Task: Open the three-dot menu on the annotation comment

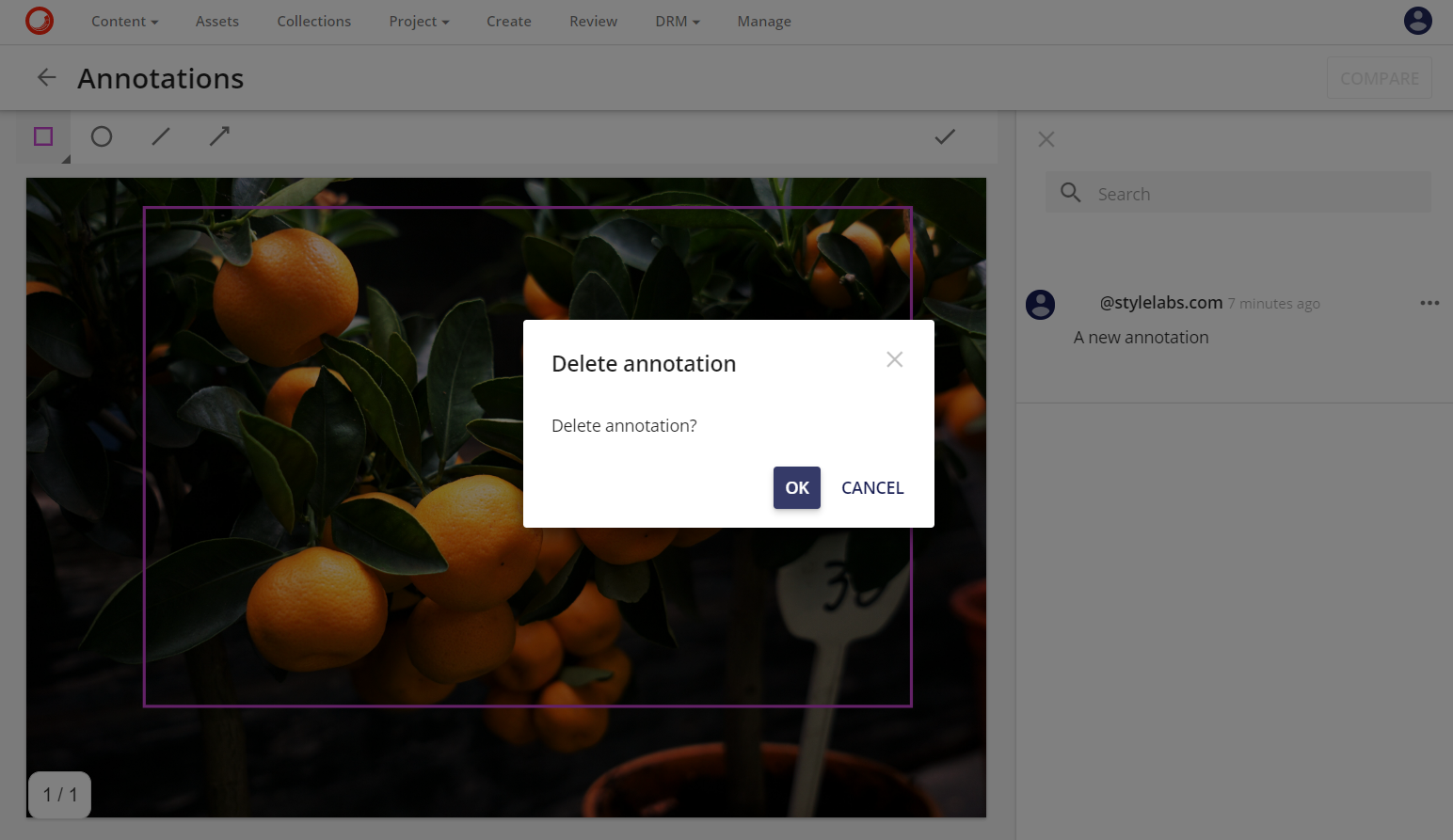Action: point(1429,303)
